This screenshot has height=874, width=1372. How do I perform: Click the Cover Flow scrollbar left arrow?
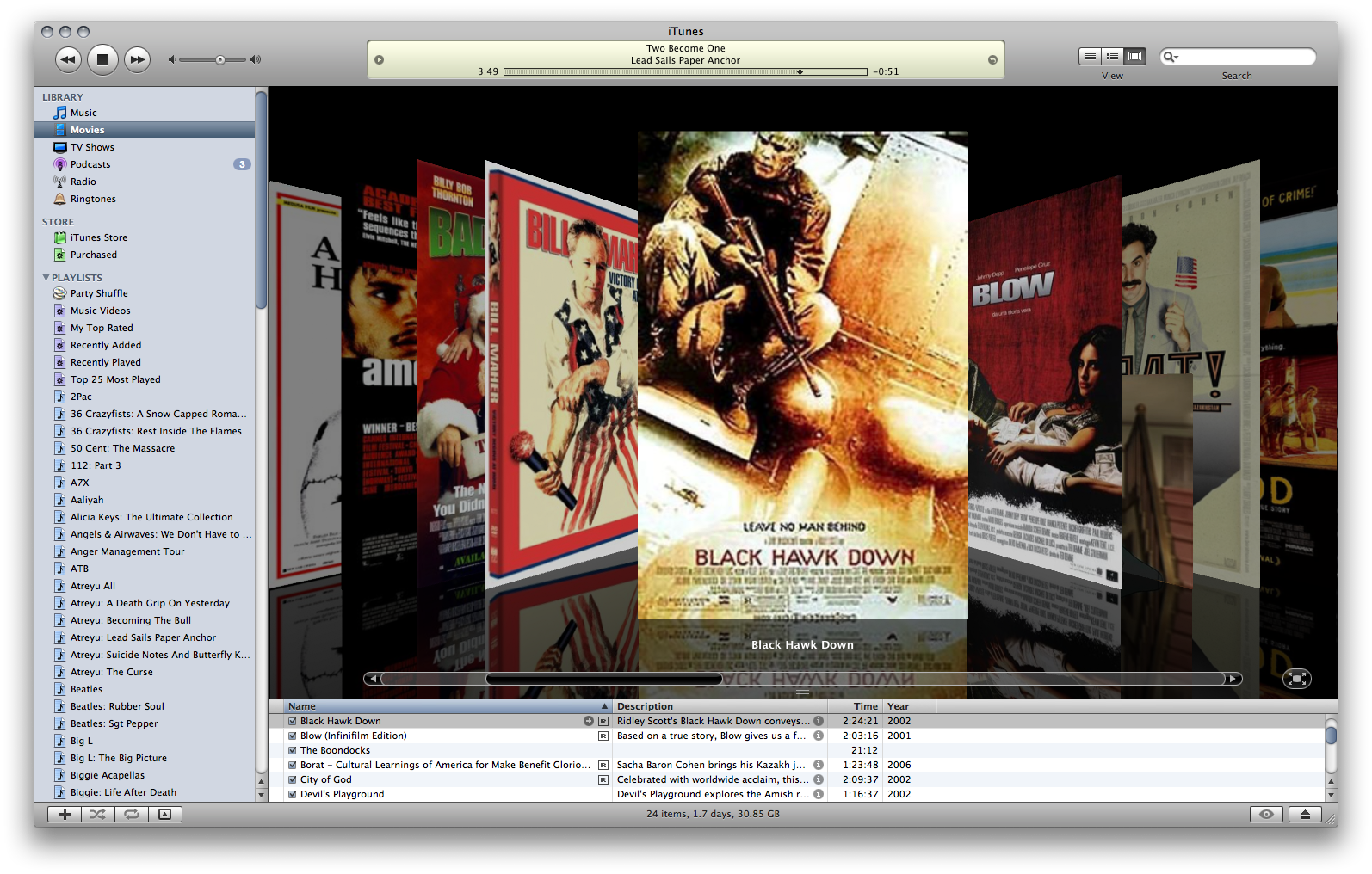tap(373, 679)
